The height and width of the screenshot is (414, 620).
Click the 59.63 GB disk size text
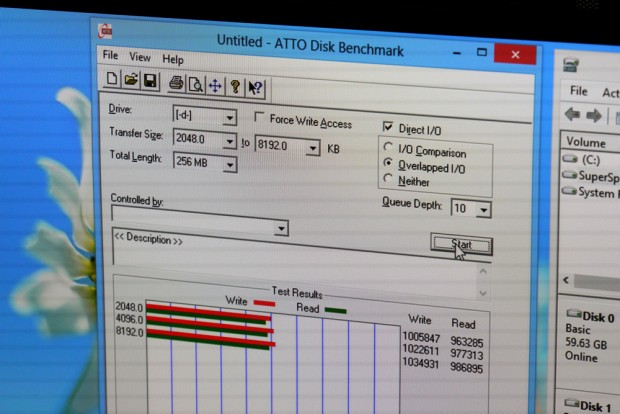[586, 343]
